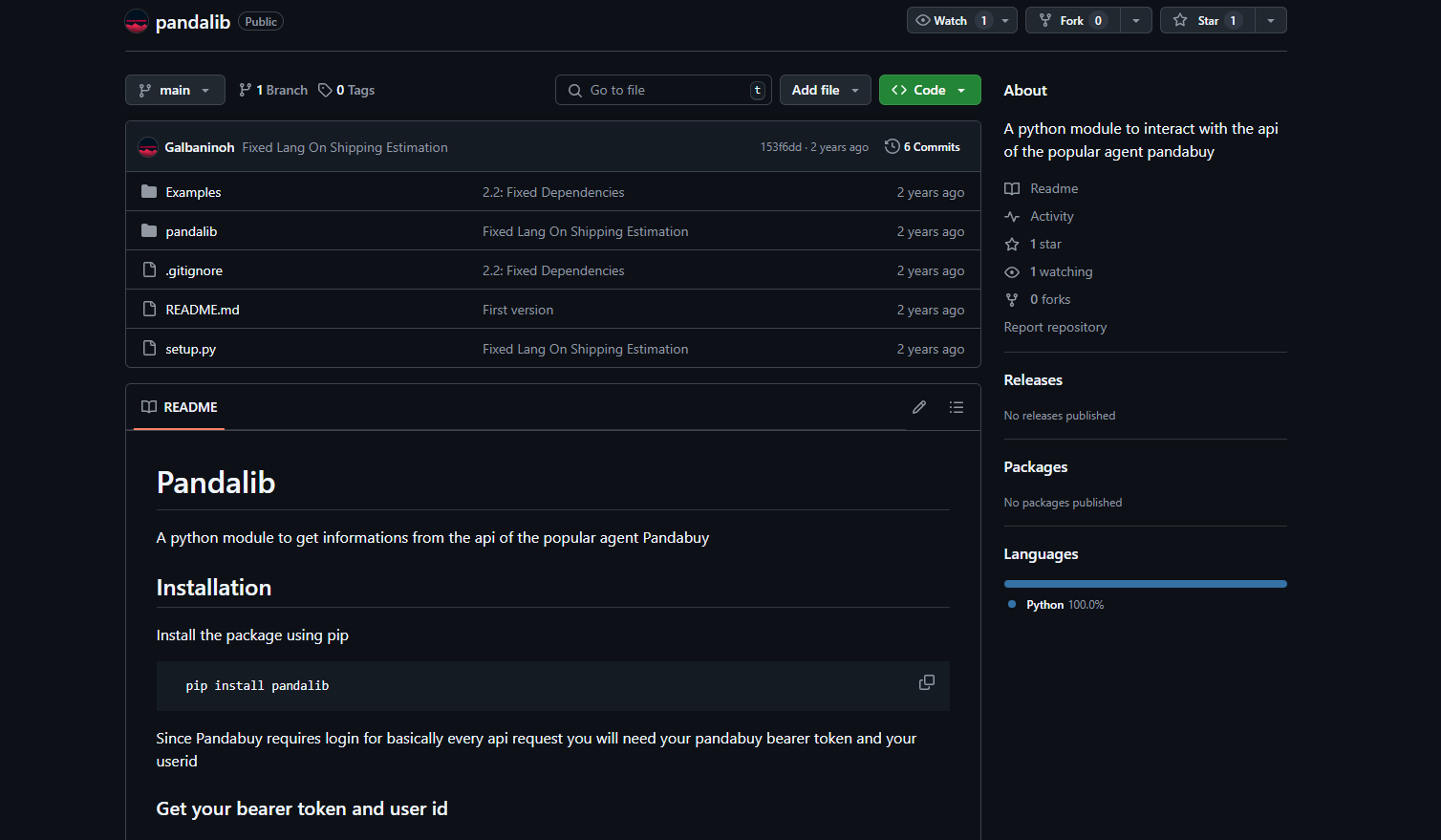
Task: Click the pandalib repository avatar icon
Action: pos(137,22)
